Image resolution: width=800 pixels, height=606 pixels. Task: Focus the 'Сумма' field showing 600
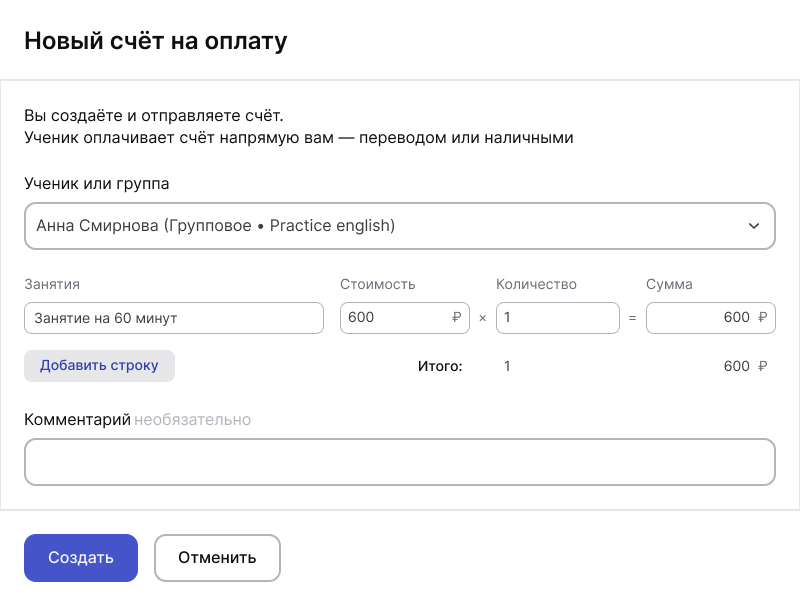tap(700, 317)
